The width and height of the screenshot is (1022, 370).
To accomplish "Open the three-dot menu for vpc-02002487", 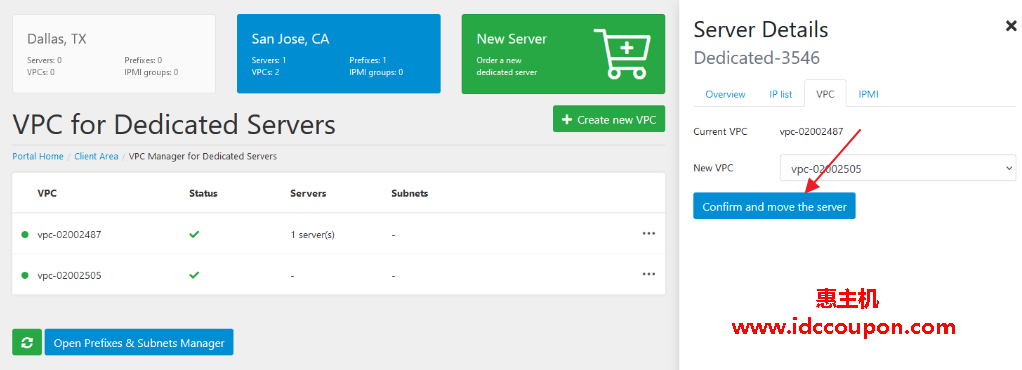I will 649,233.
